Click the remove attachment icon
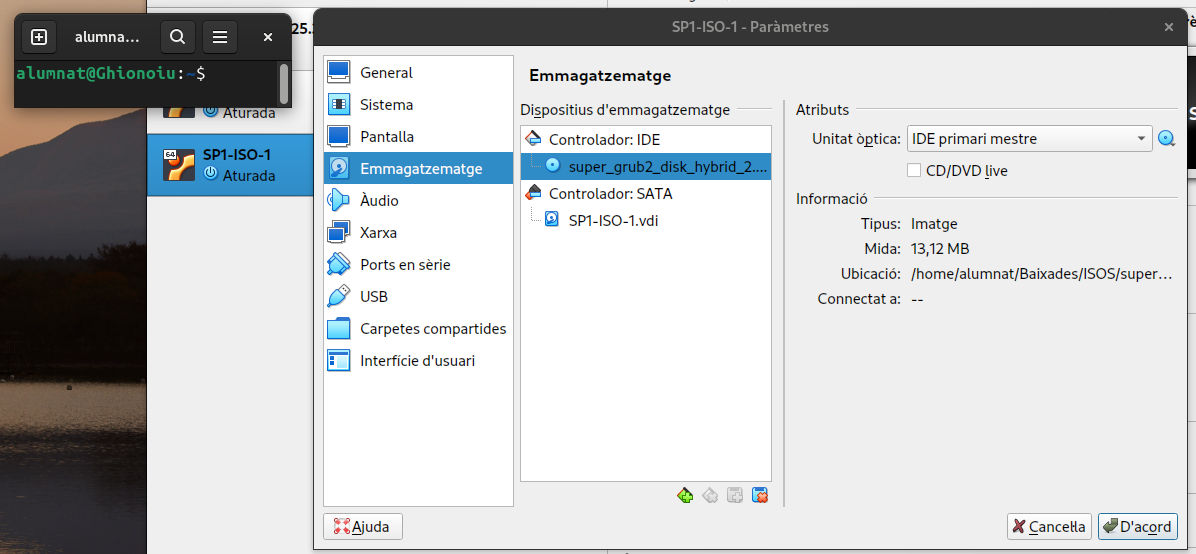Image resolution: width=1196 pixels, height=554 pixels. point(759,495)
